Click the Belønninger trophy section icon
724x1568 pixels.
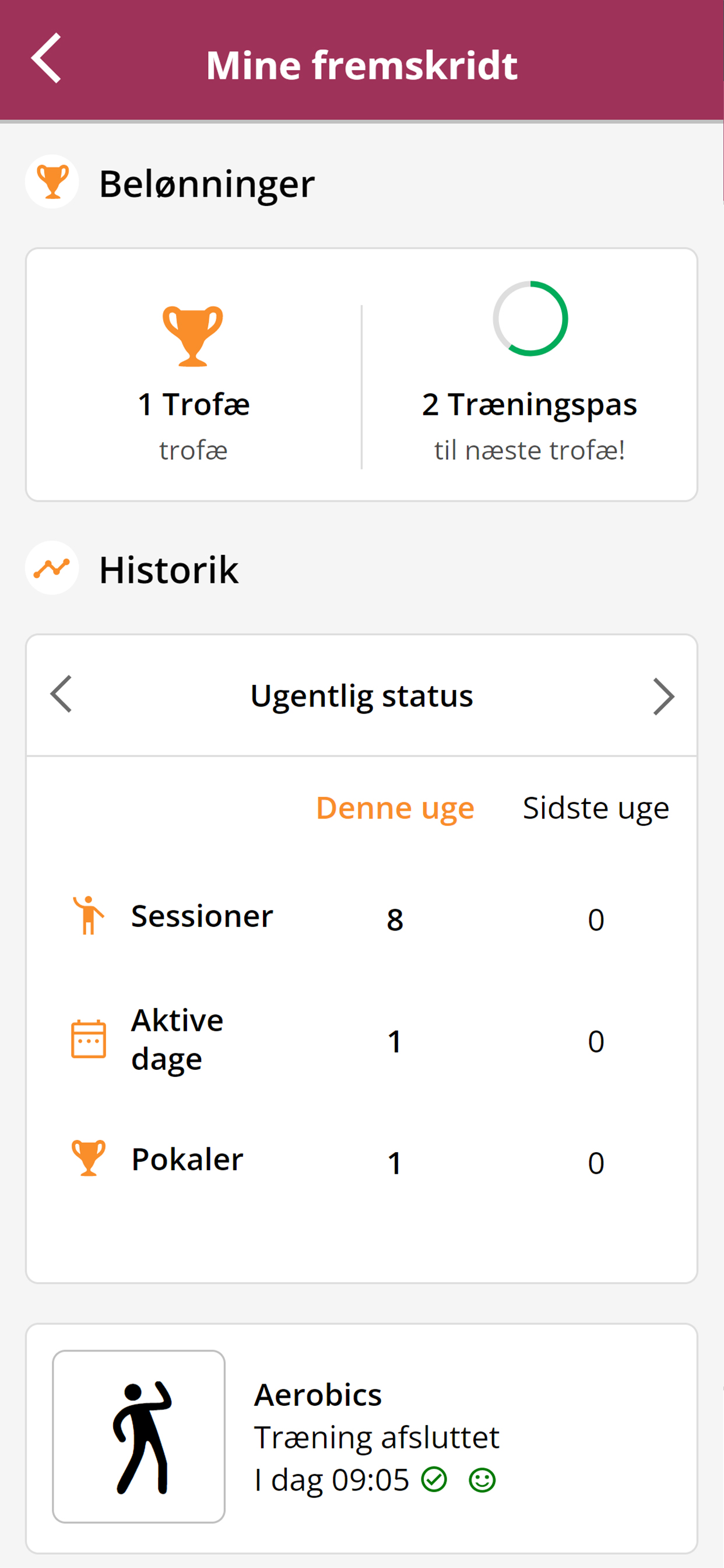click(x=52, y=181)
